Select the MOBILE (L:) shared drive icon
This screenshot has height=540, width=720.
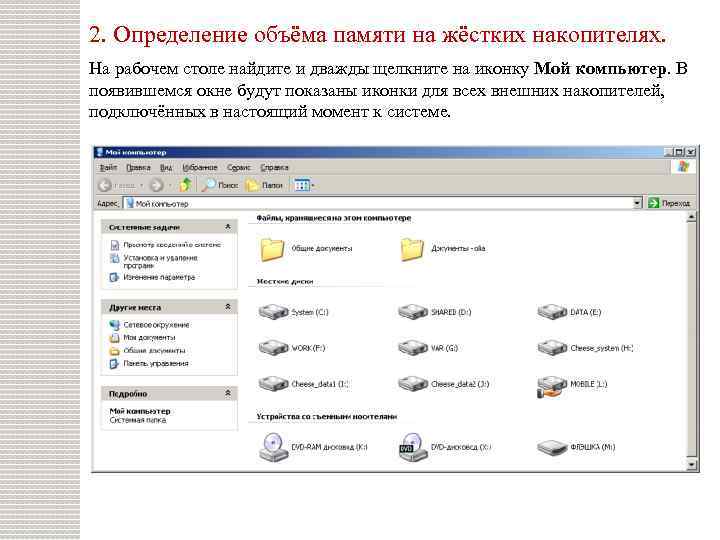point(552,386)
